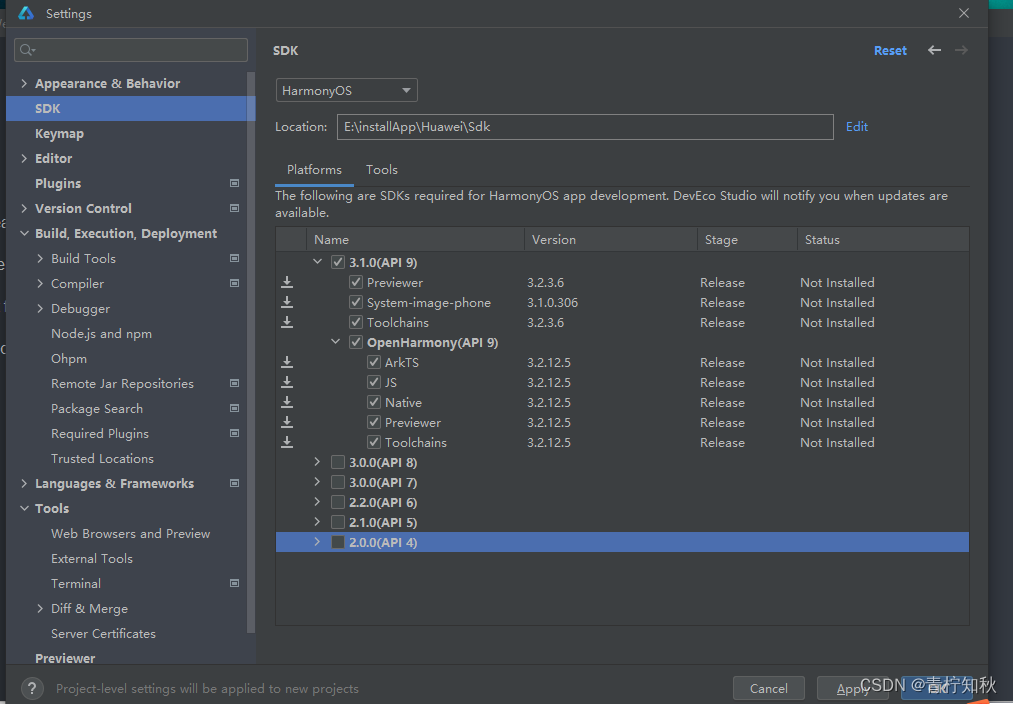Click download icon for ArkTS row

(x=287, y=362)
